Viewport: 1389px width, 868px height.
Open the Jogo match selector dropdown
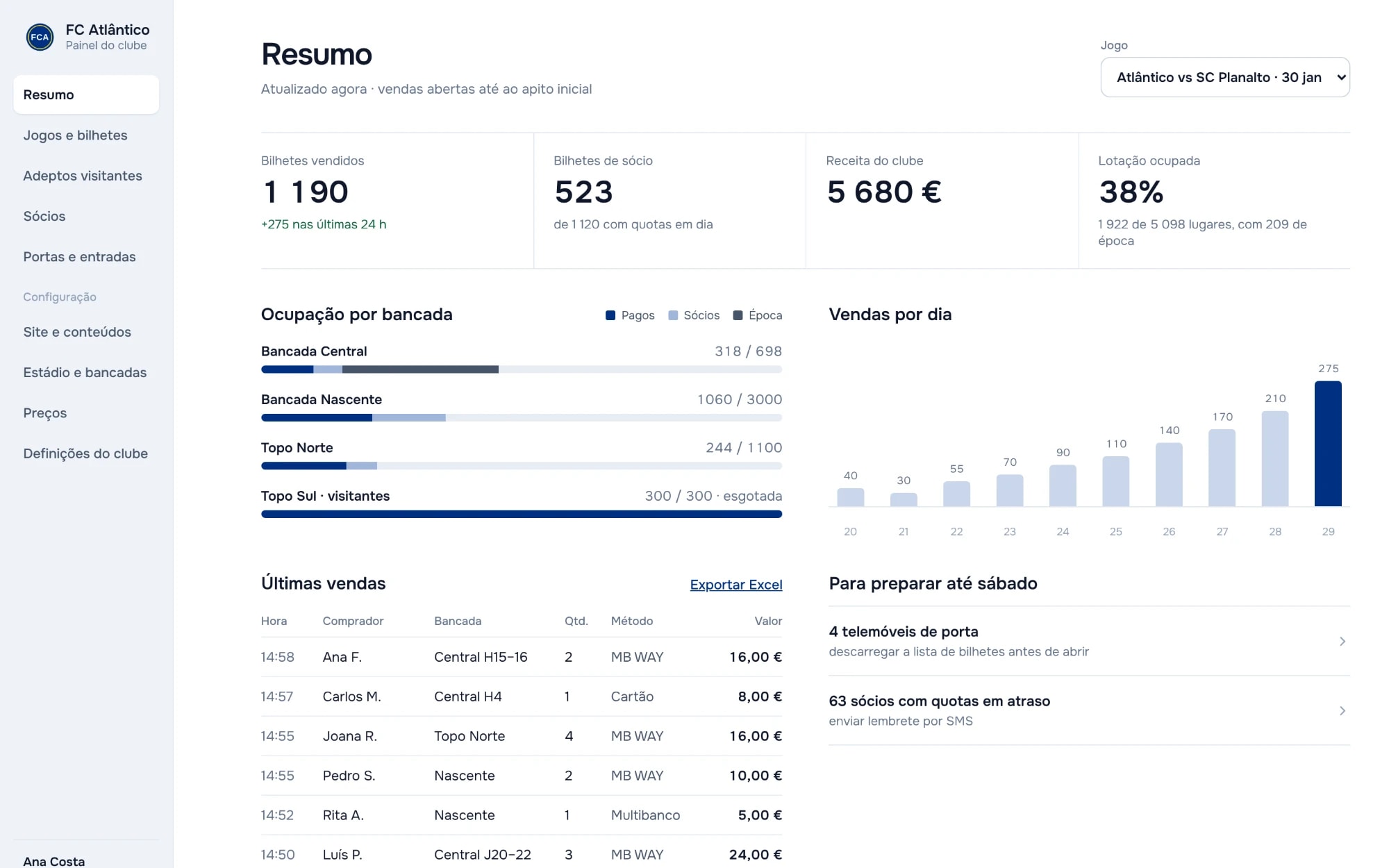pyautogui.click(x=1225, y=77)
